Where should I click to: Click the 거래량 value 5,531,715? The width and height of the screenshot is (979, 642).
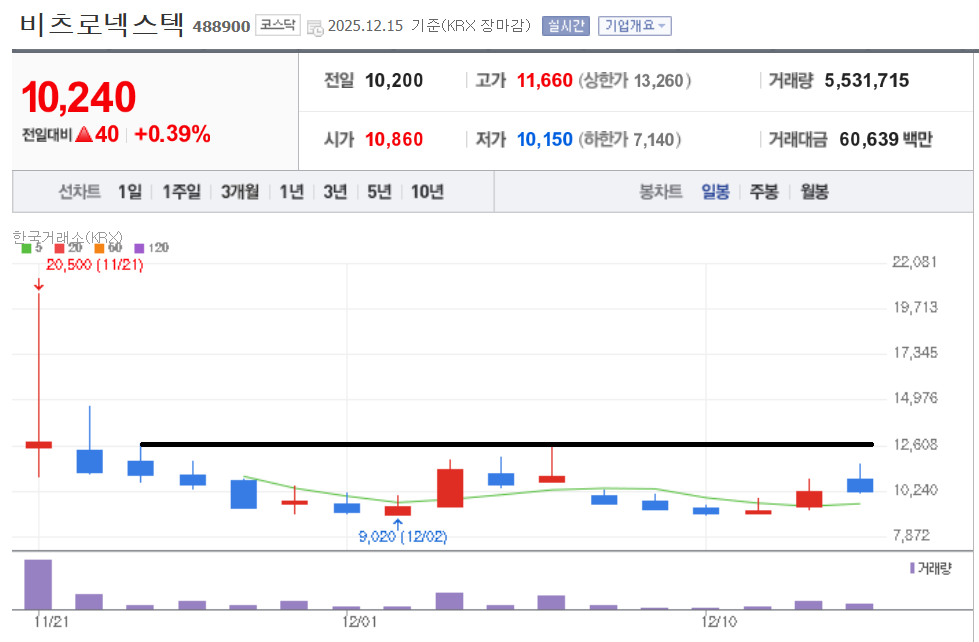[867, 81]
